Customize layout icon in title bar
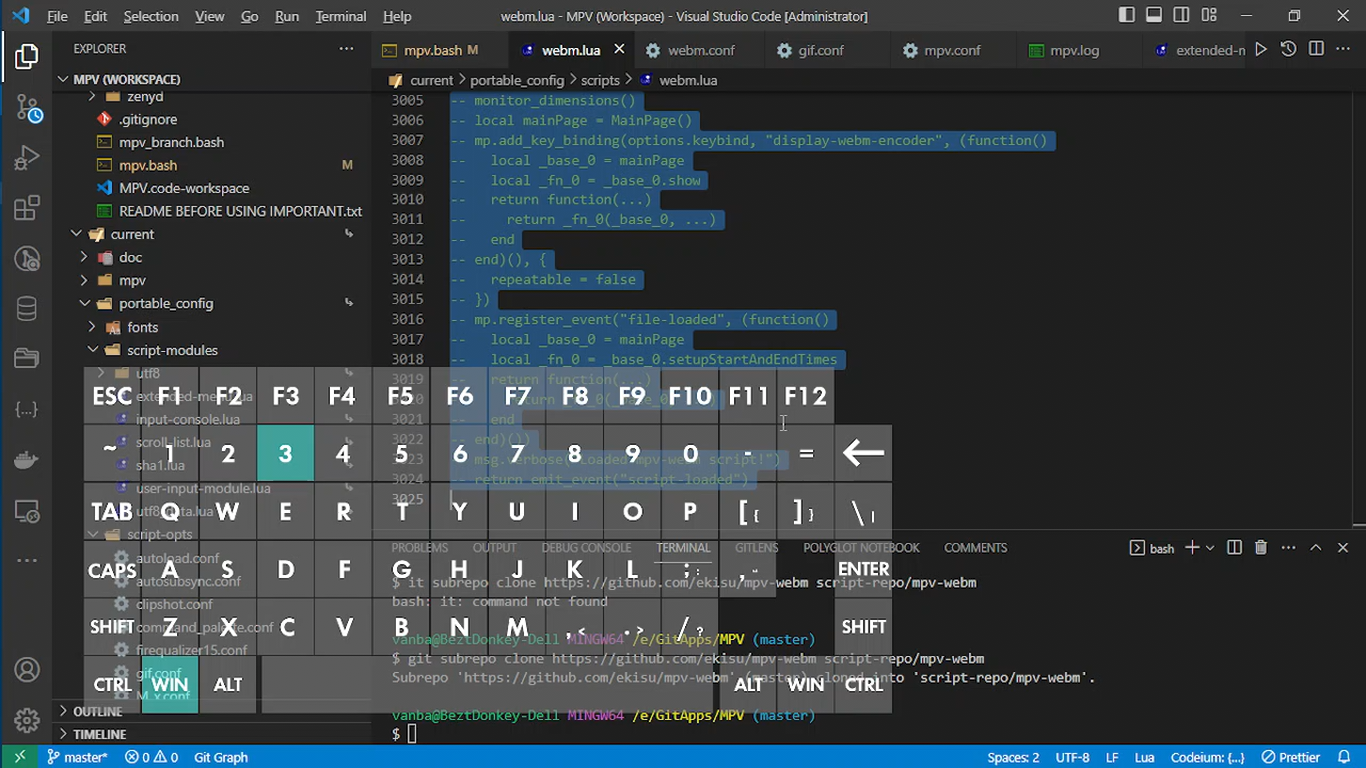The width and height of the screenshot is (1366, 768). [1209, 16]
